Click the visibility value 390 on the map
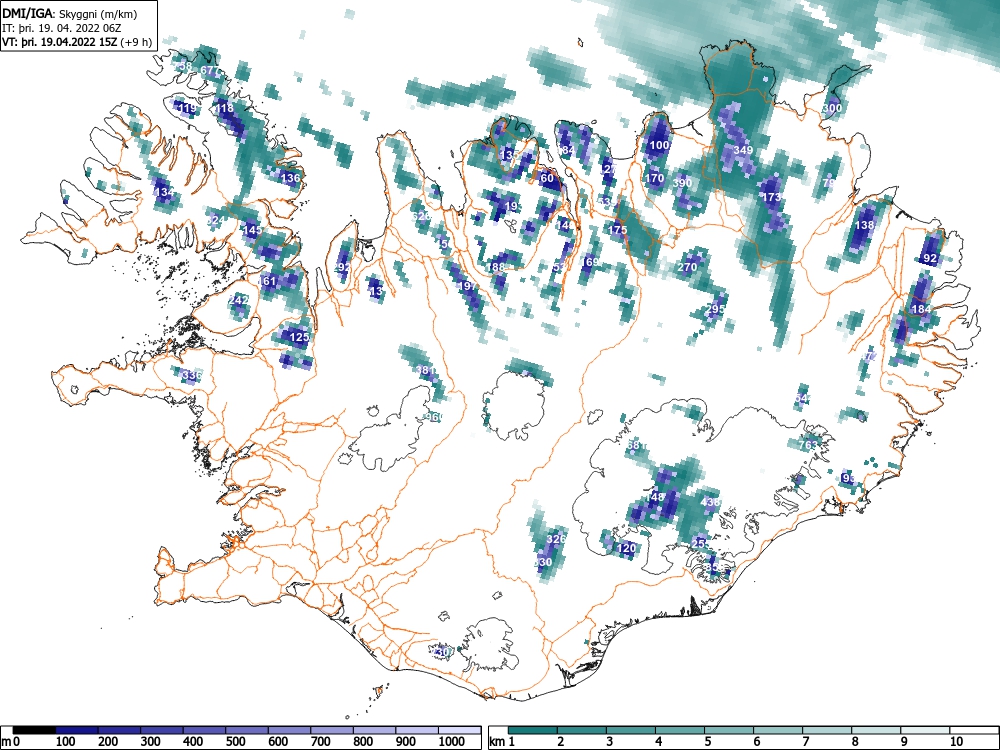 tap(682, 183)
